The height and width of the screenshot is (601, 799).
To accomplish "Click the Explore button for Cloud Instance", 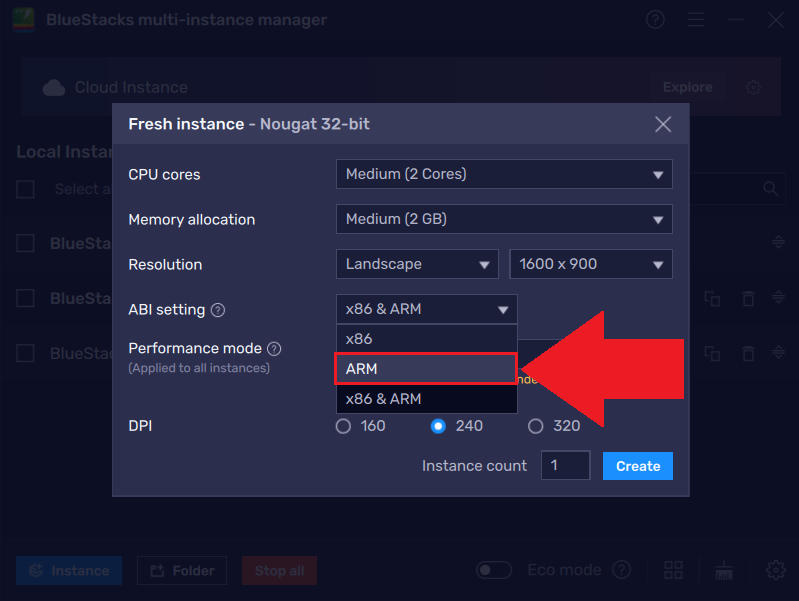I will click(687, 87).
